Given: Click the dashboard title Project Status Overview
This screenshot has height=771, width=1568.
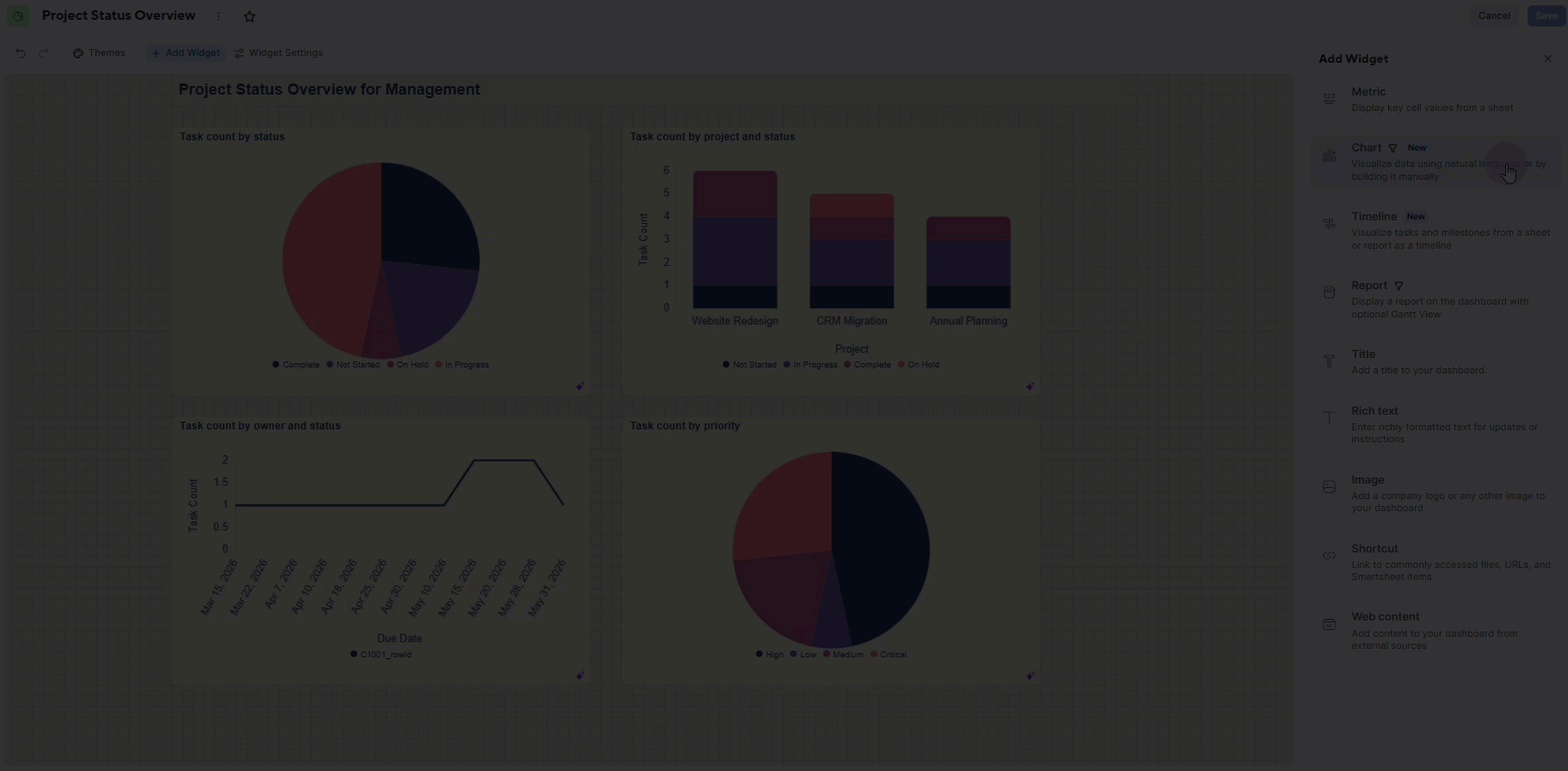Looking at the screenshot, I should click(x=119, y=15).
